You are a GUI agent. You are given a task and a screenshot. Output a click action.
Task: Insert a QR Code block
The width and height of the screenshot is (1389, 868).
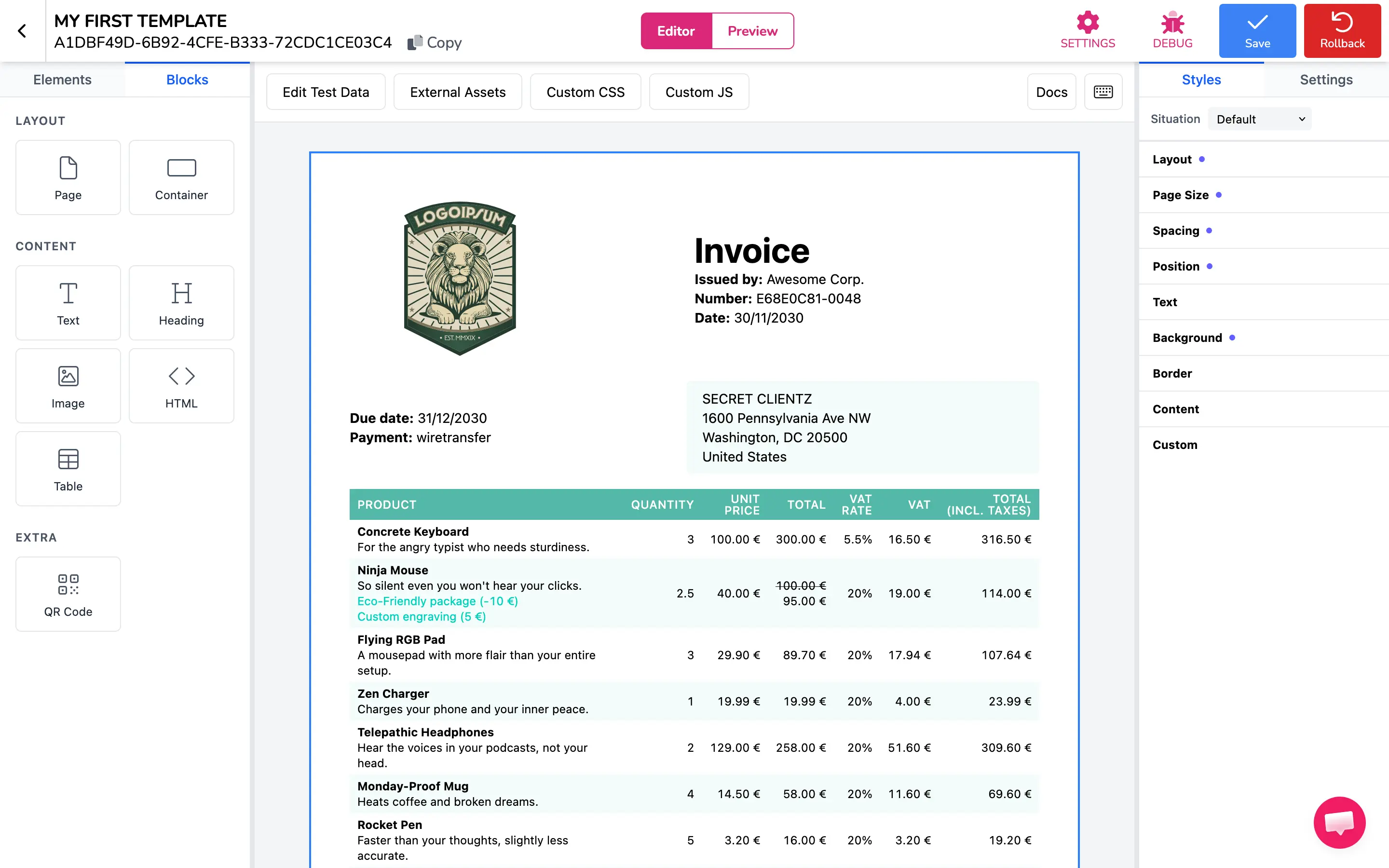[68, 593]
